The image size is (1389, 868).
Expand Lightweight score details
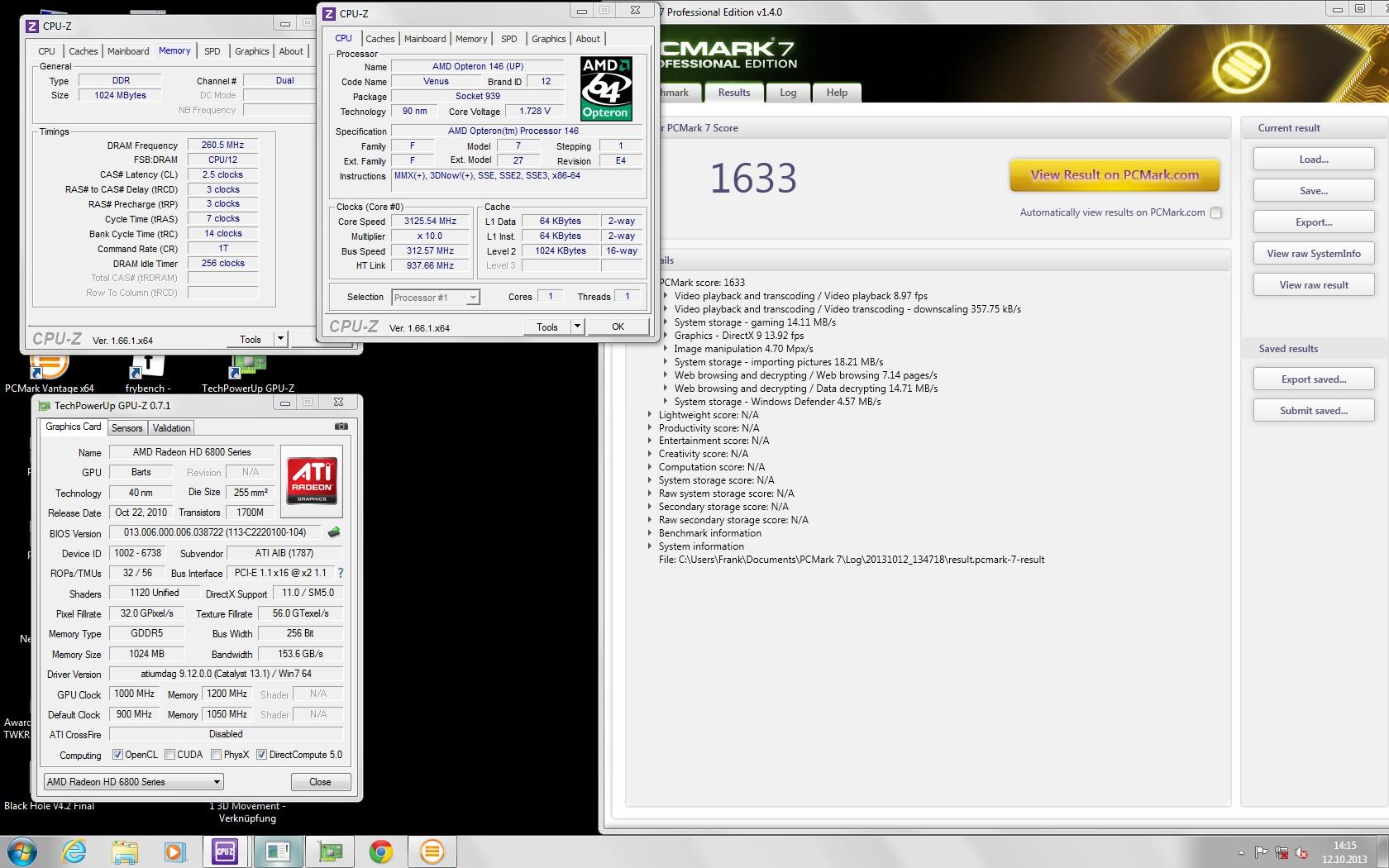click(x=651, y=415)
